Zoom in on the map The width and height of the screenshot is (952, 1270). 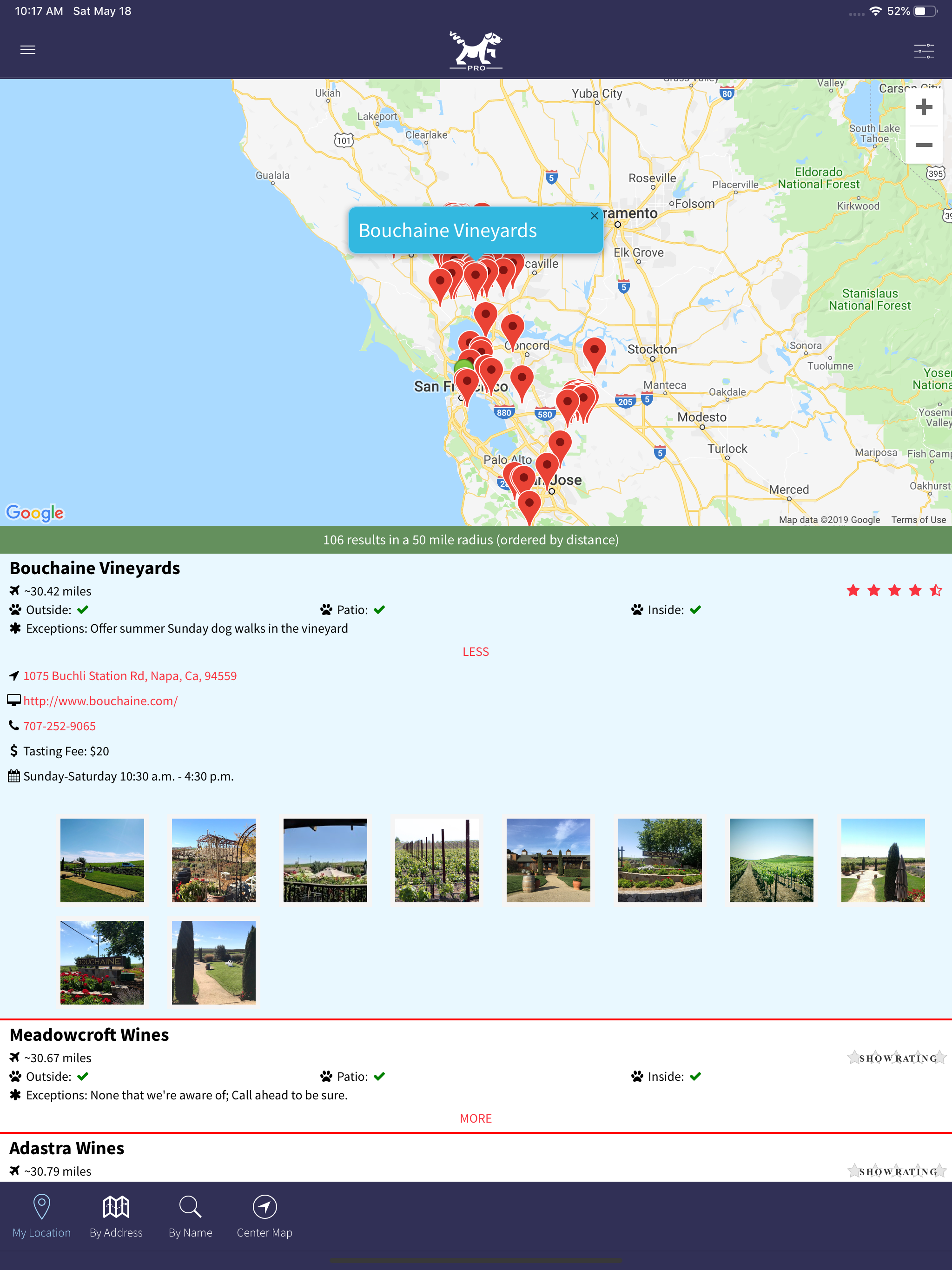(923, 107)
